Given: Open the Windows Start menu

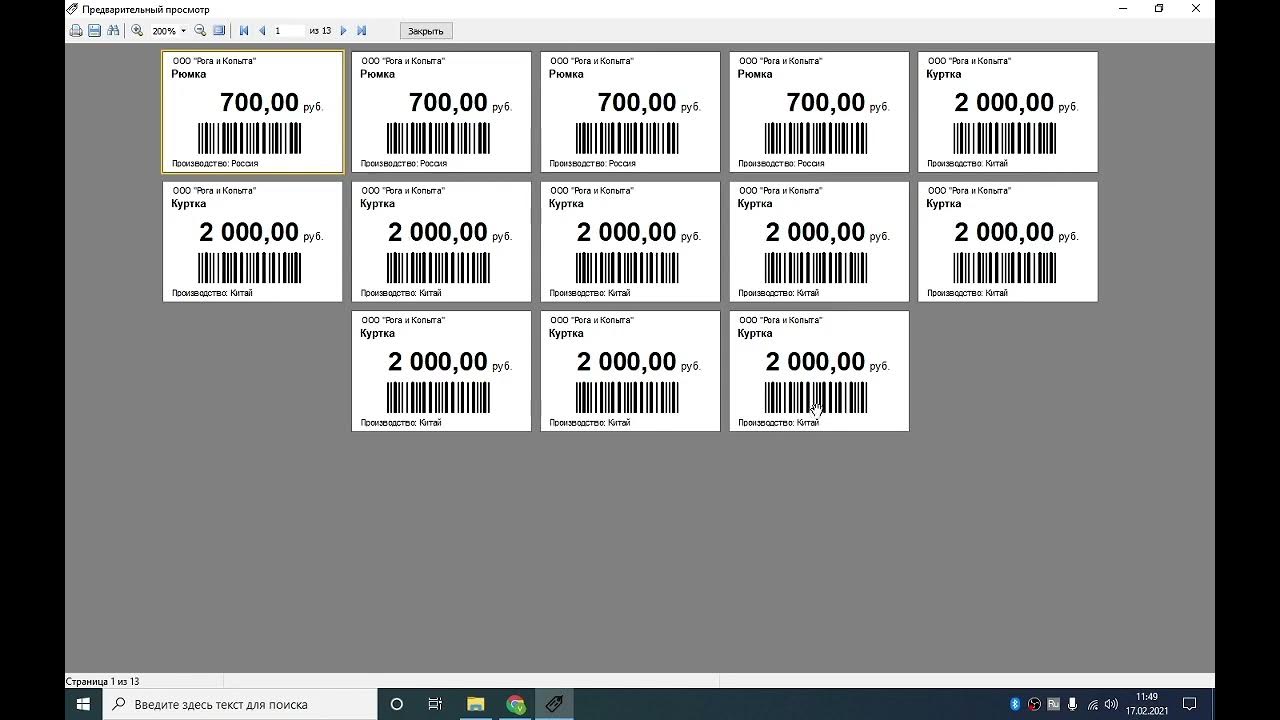Looking at the screenshot, I should coord(84,704).
